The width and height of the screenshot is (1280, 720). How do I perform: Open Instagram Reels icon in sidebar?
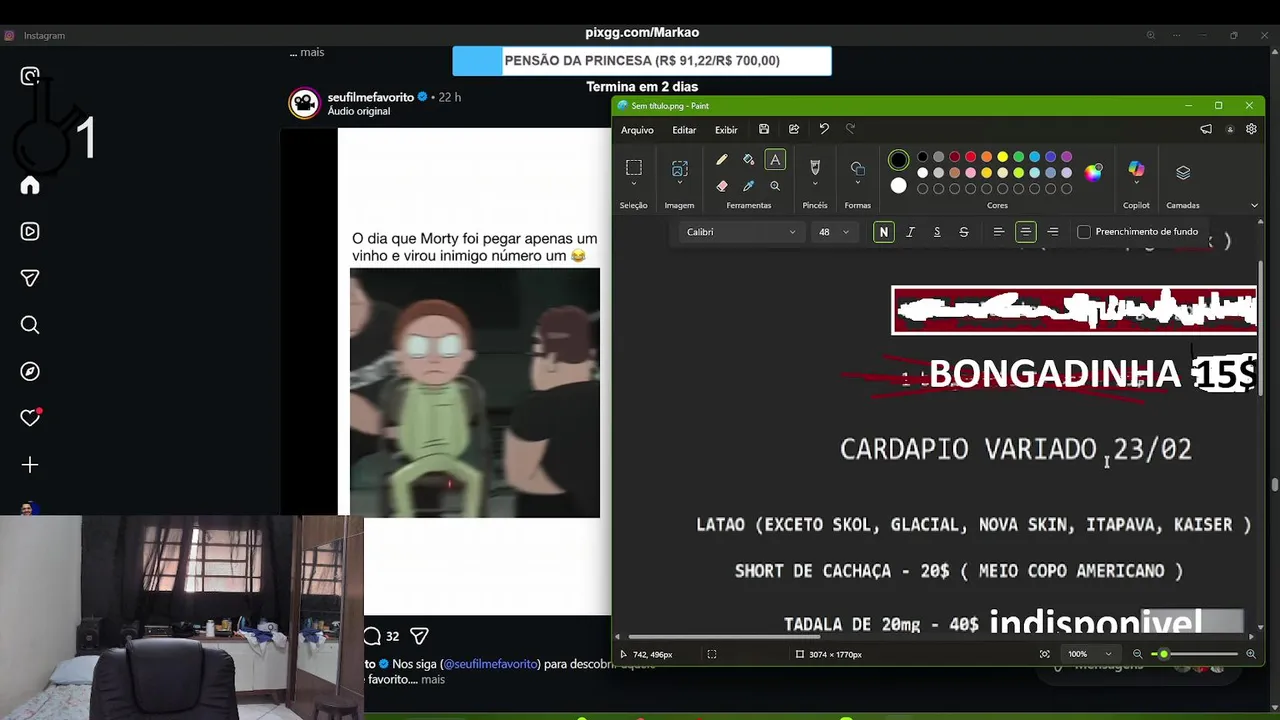(x=30, y=231)
